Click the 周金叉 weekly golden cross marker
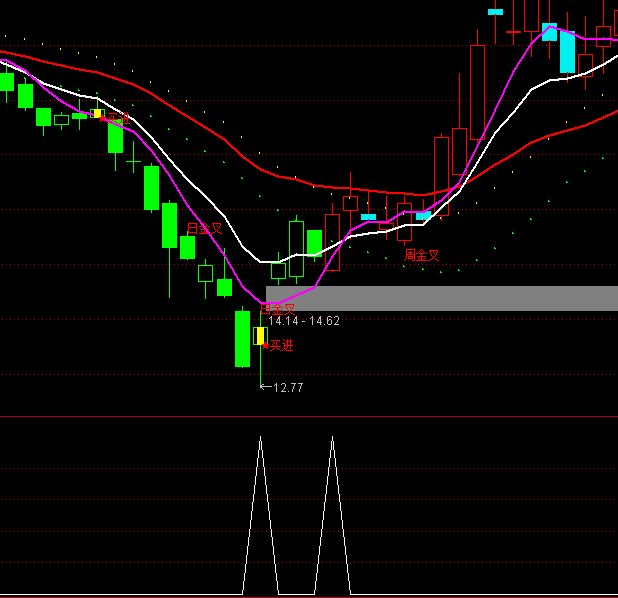Viewport: 618px width, 598px height. click(x=421, y=255)
